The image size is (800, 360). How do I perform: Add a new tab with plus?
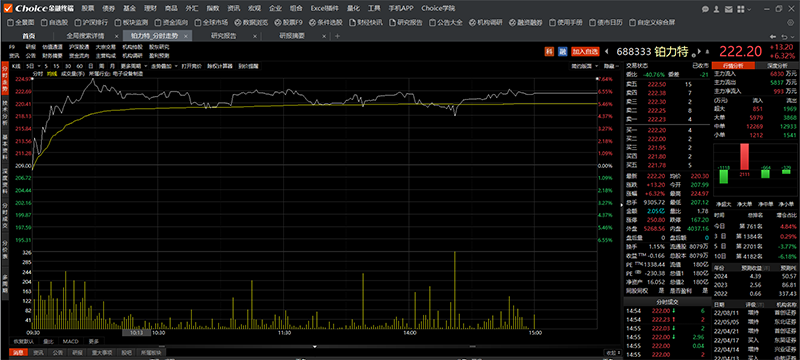click(337, 36)
